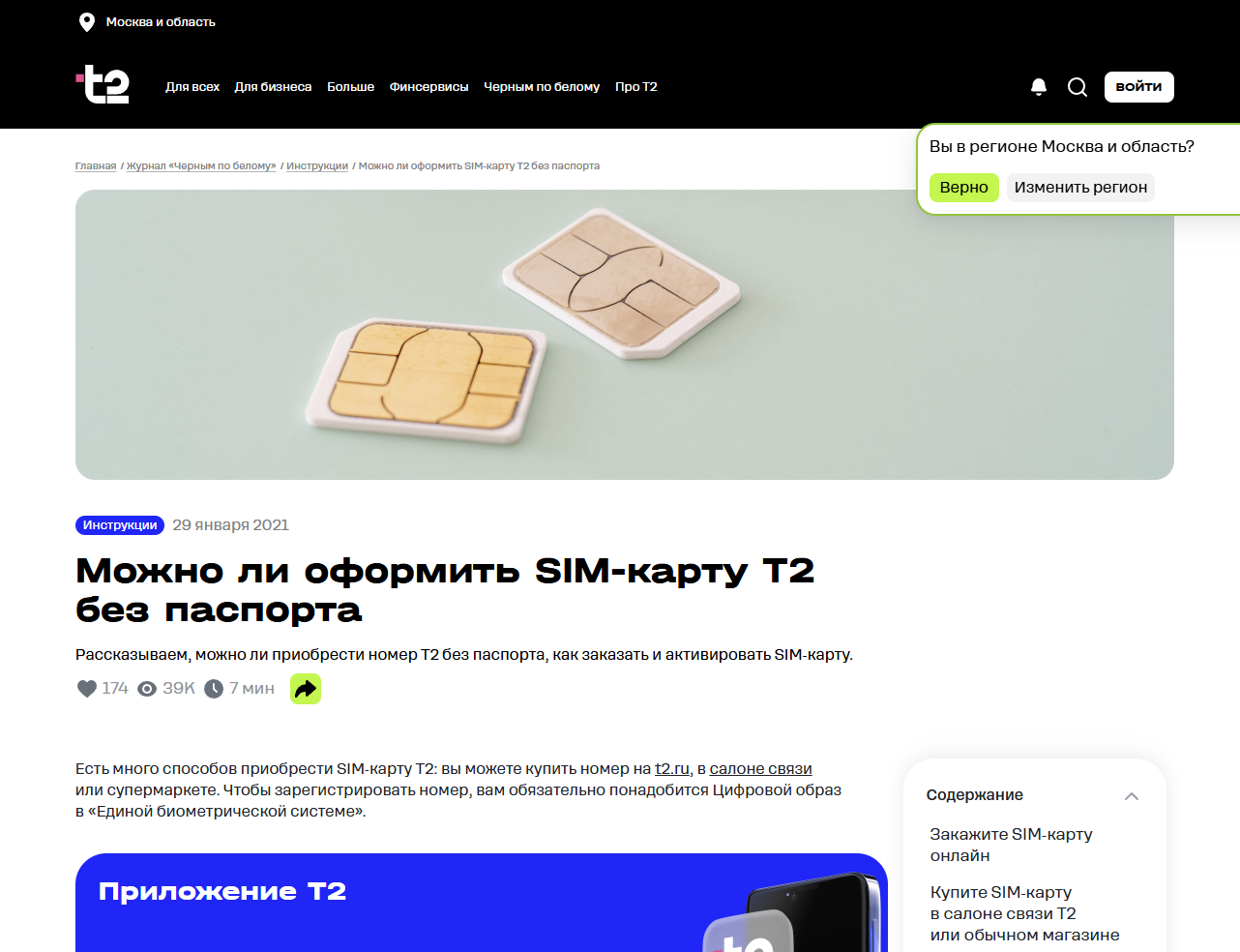Image resolution: width=1240 pixels, height=952 pixels.
Task: Click the location pin icon
Action: tap(87, 22)
